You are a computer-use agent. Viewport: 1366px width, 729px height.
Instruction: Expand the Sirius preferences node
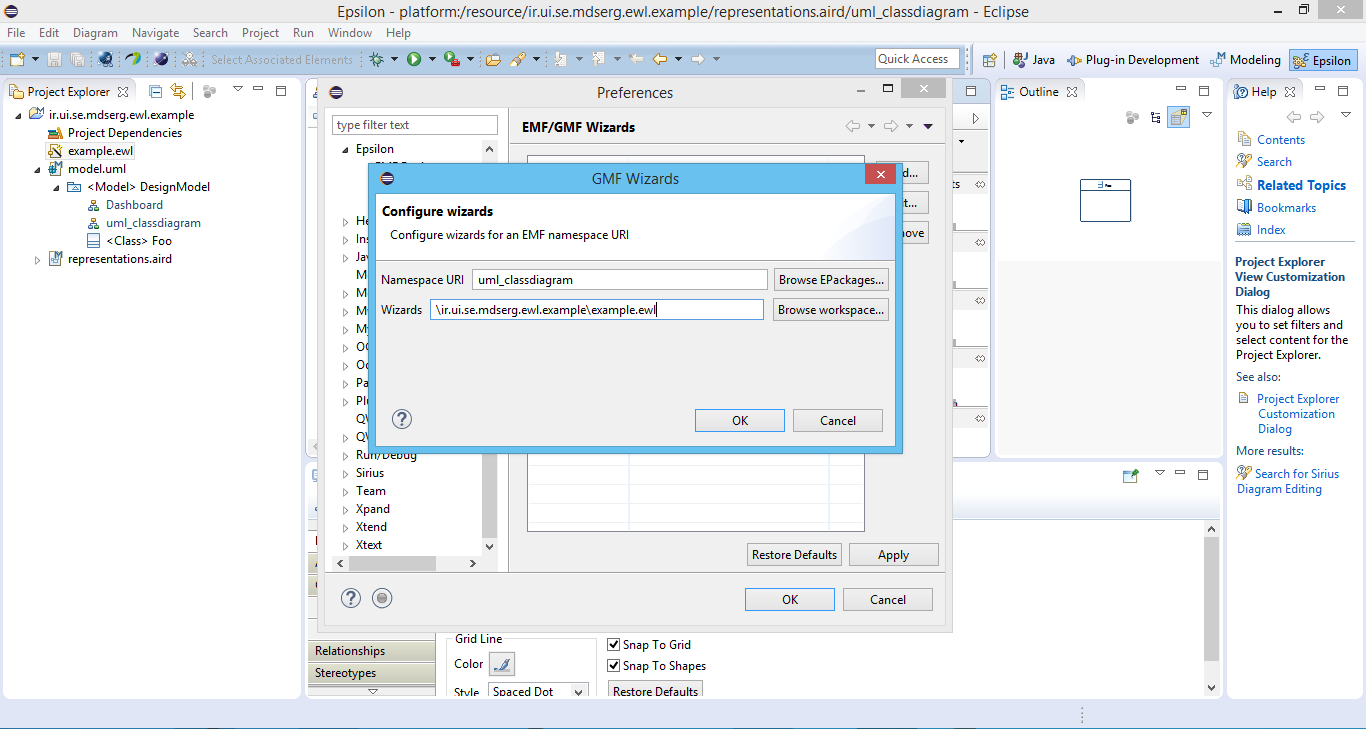346,473
